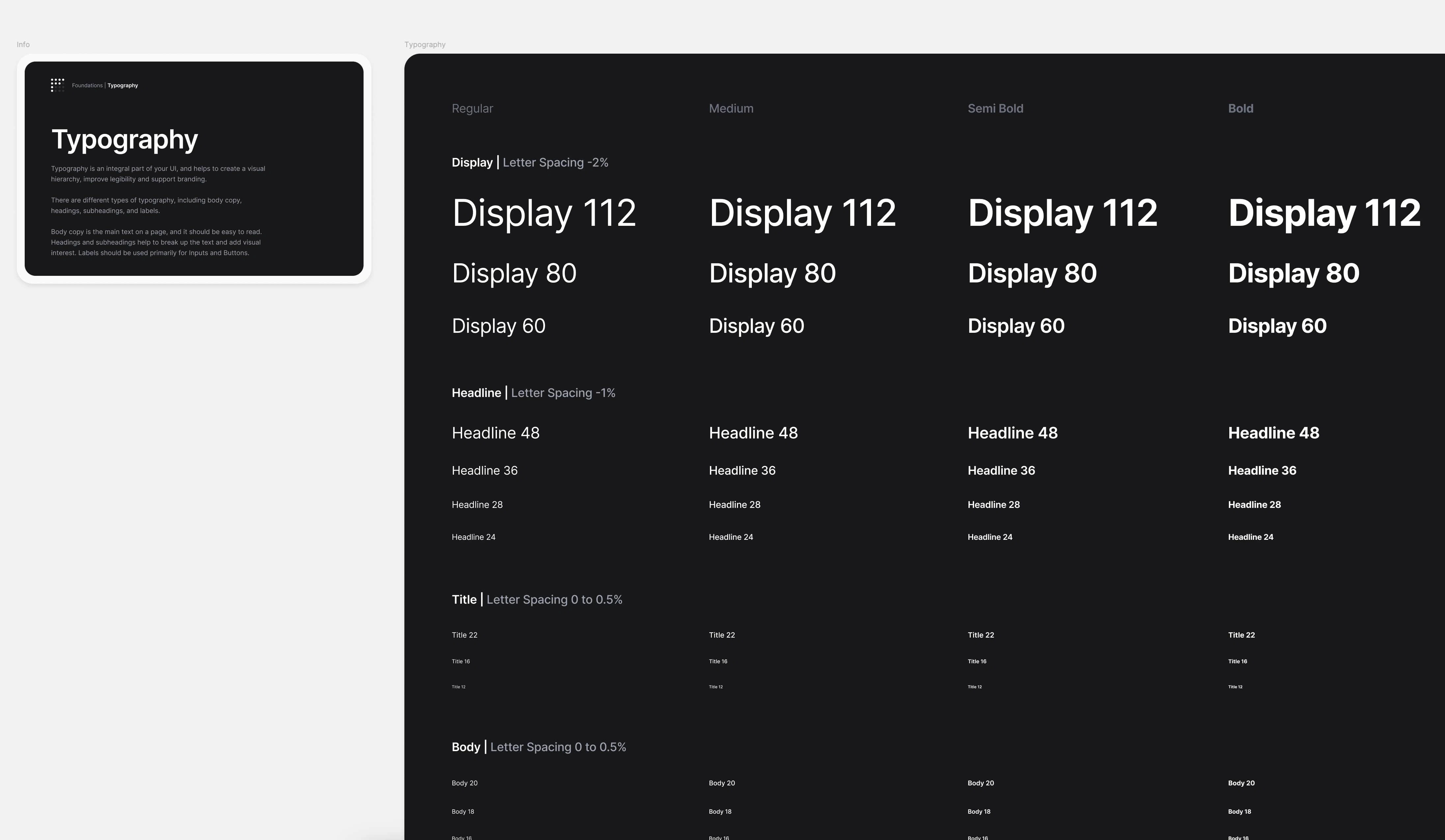Select Headline Letter Spacing -1% section title

tap(533, 393)
